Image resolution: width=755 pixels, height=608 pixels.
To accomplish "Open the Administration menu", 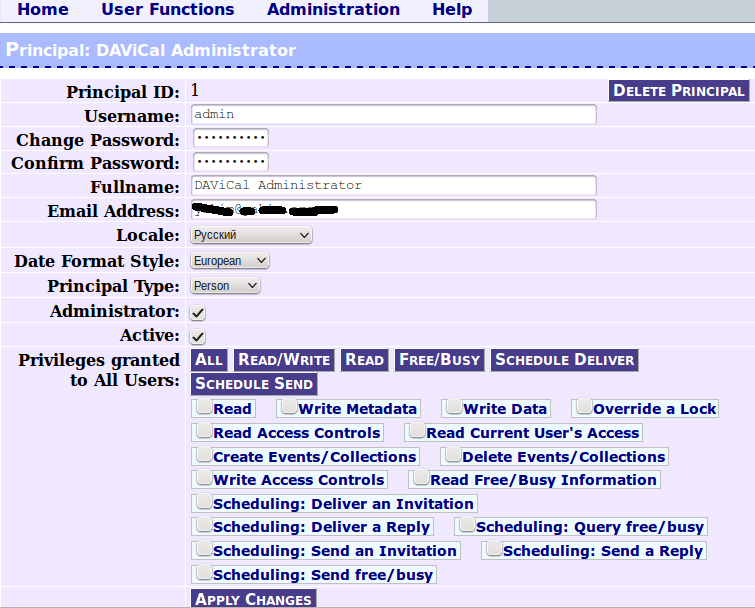I will [x=333, y=10].
